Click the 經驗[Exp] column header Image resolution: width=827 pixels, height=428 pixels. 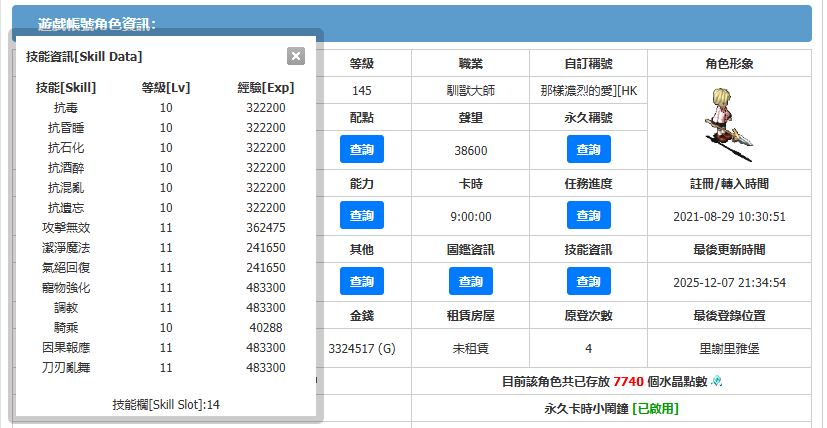pyautogui.click(x=266, y=88)
